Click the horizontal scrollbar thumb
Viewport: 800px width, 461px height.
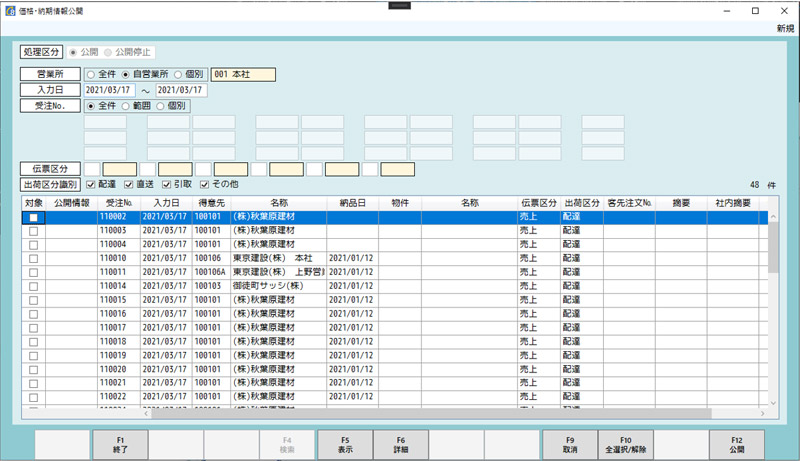431,414
